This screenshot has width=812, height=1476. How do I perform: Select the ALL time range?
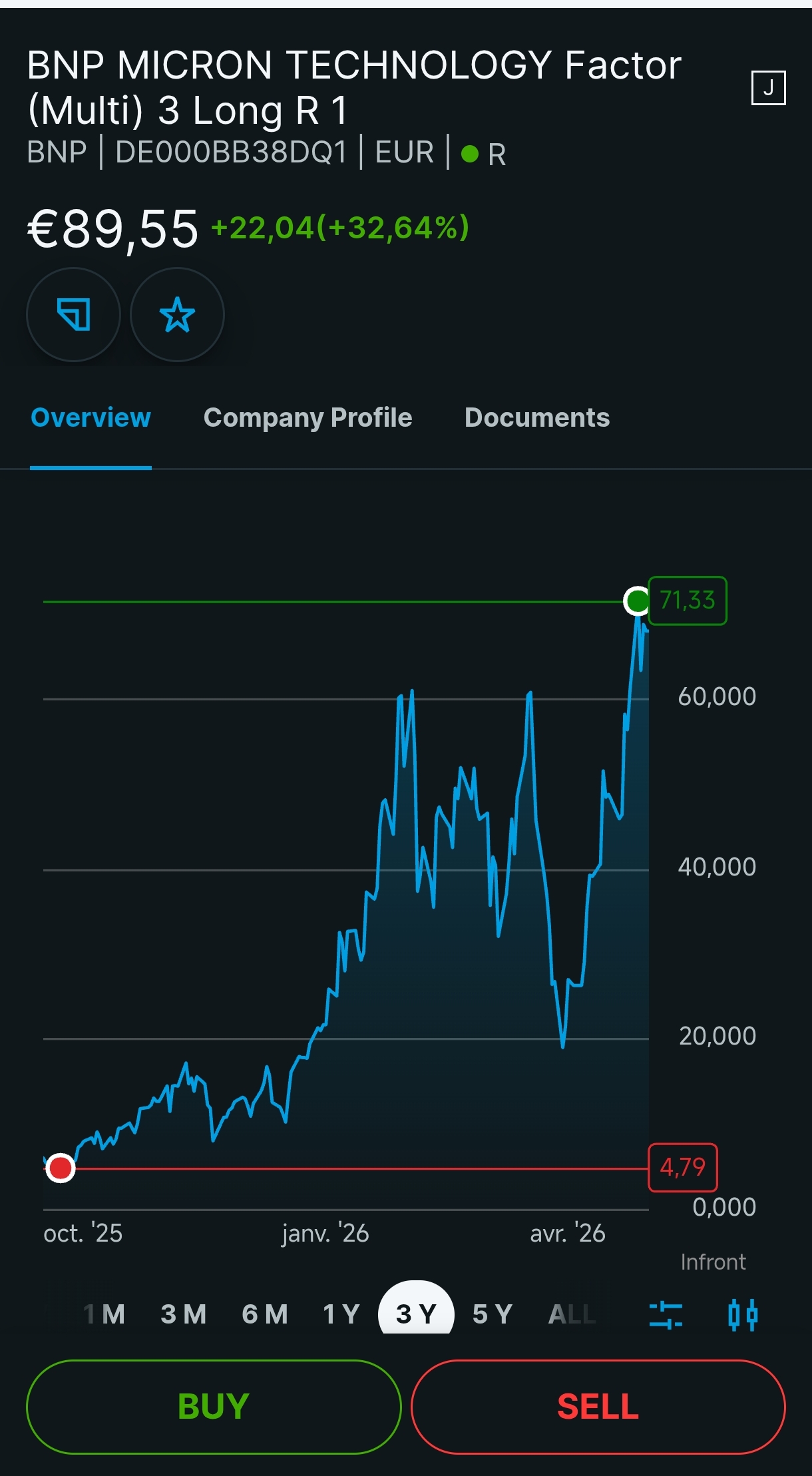[572, 1314]
